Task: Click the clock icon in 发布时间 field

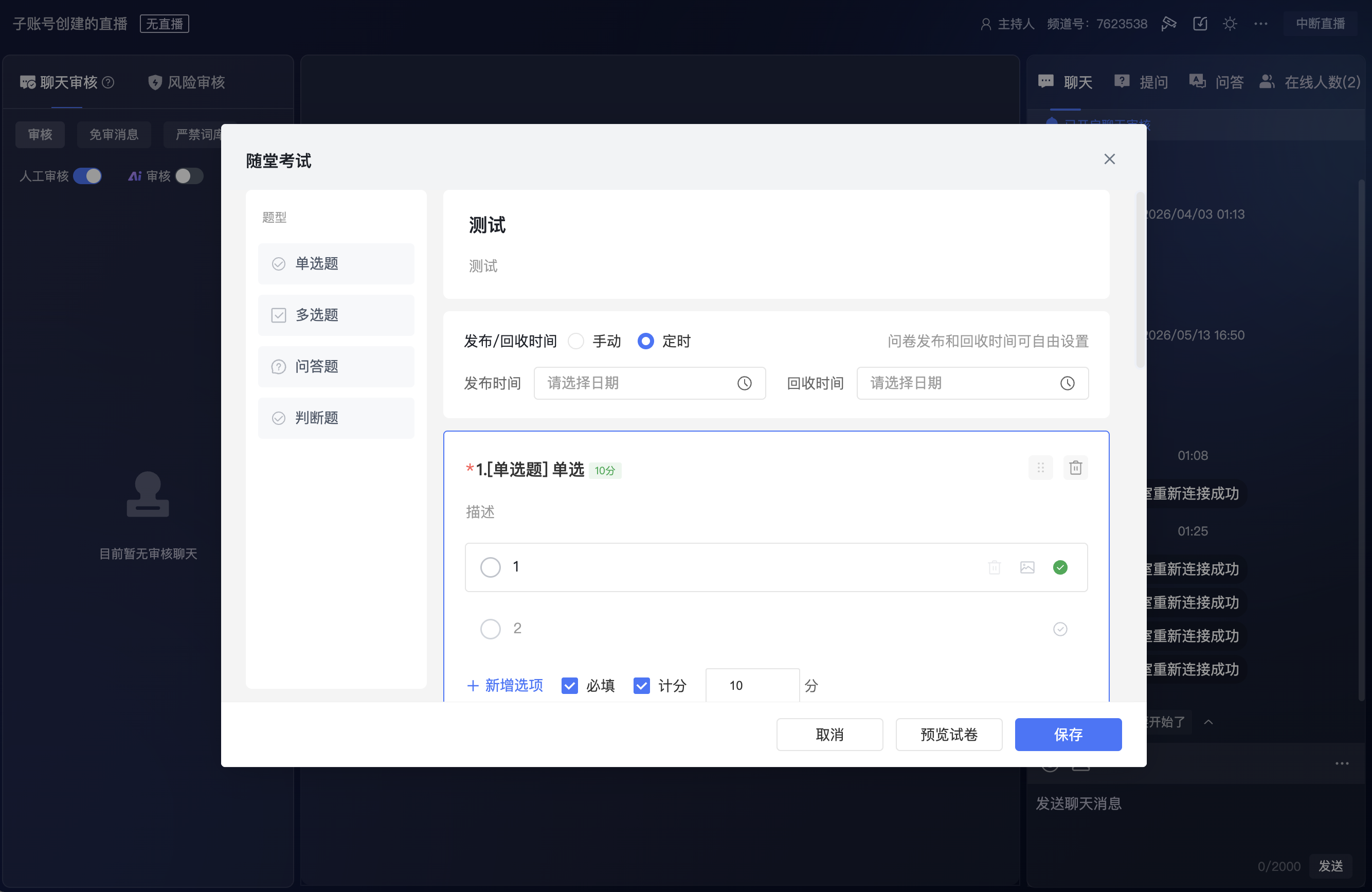Action: [744, 383]
